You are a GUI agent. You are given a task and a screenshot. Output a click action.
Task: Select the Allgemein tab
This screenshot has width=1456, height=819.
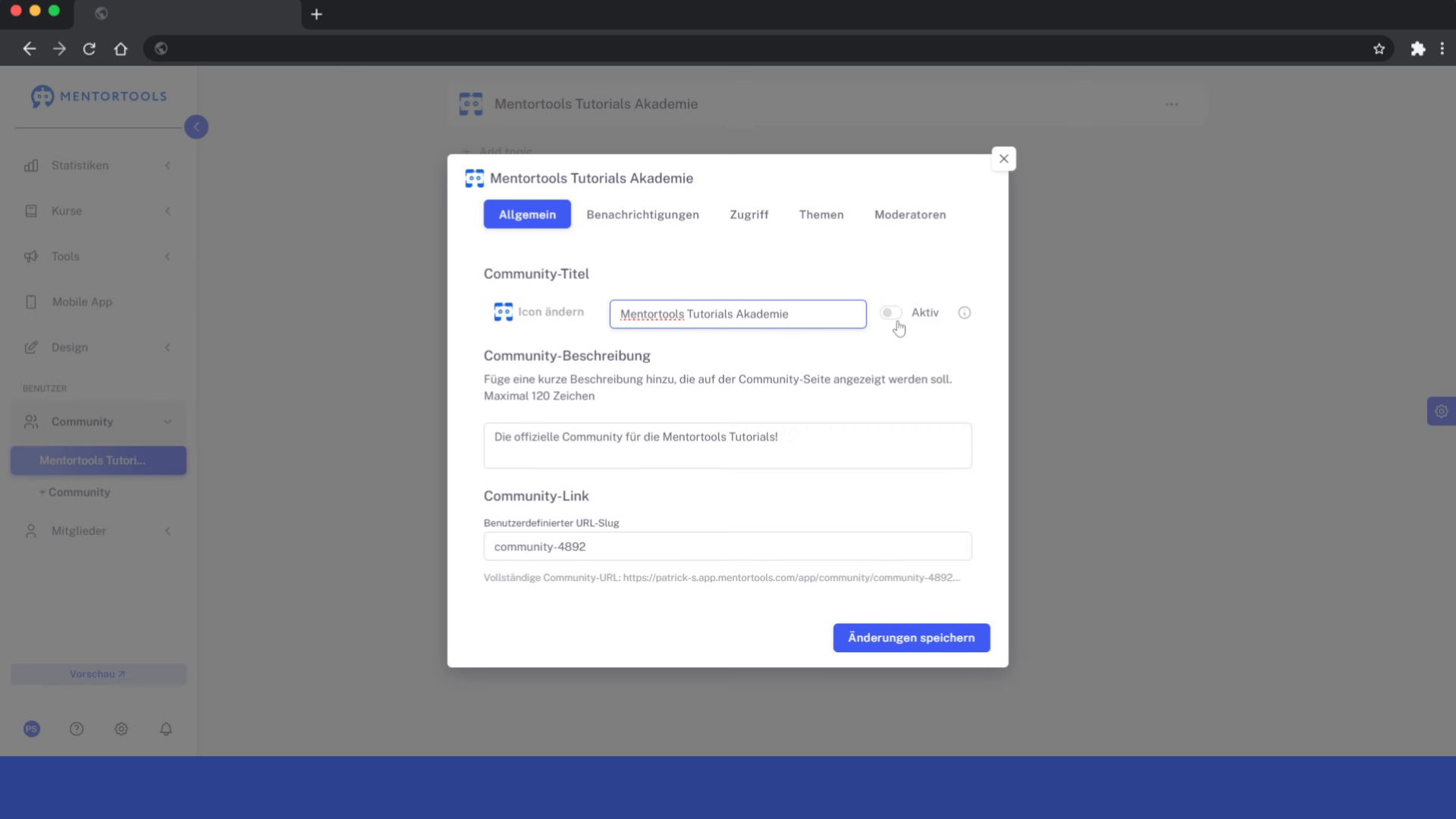coord(527,215)
